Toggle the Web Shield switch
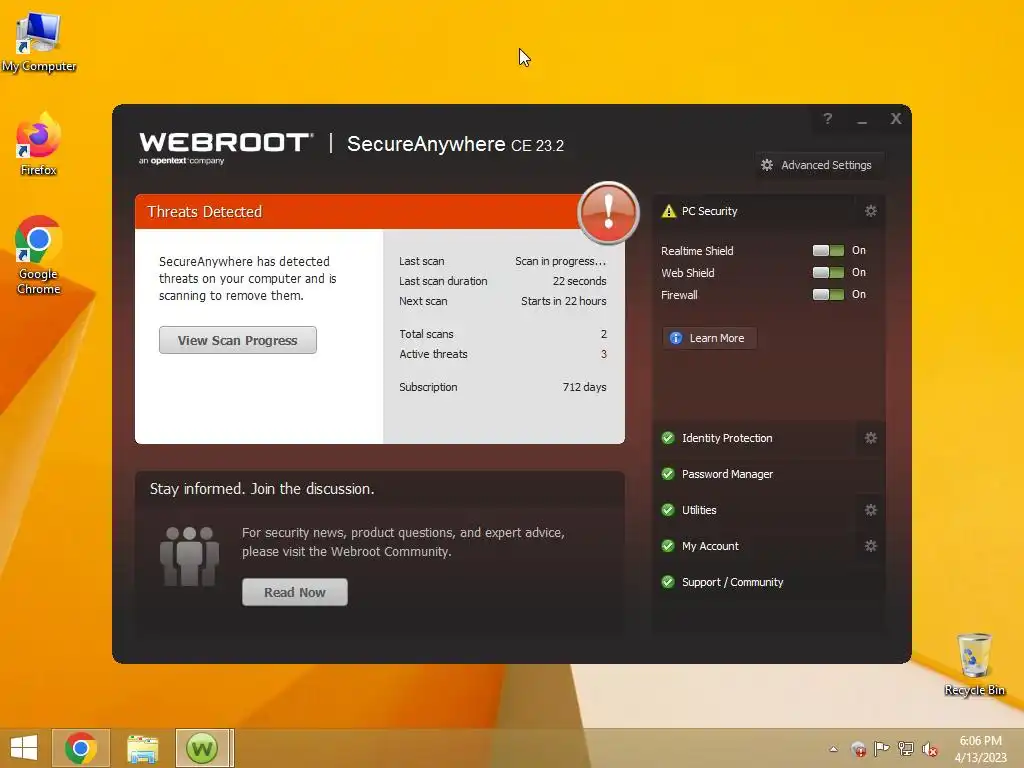 [828, 272]
